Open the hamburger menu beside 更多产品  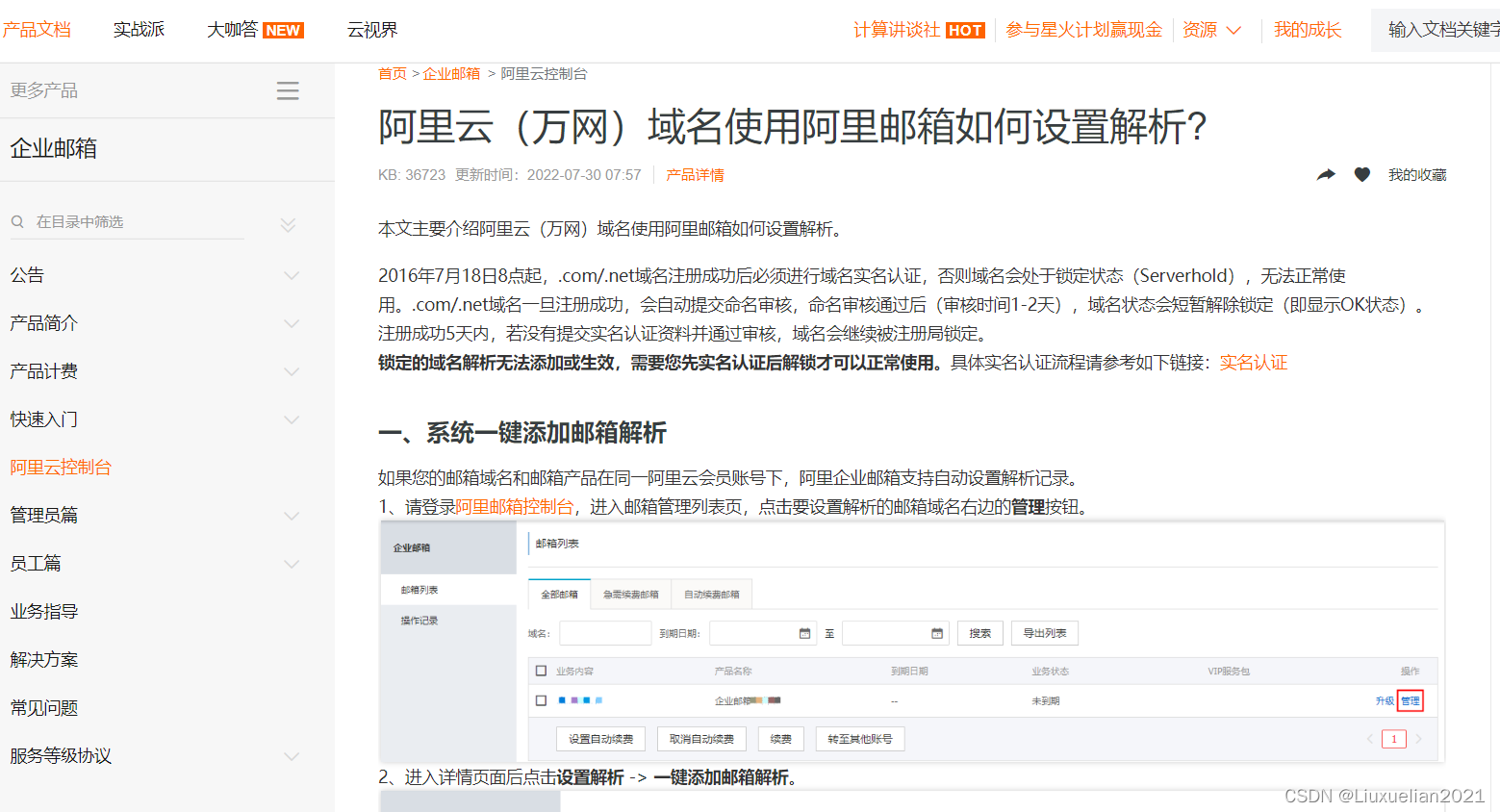tap(288, 90)
